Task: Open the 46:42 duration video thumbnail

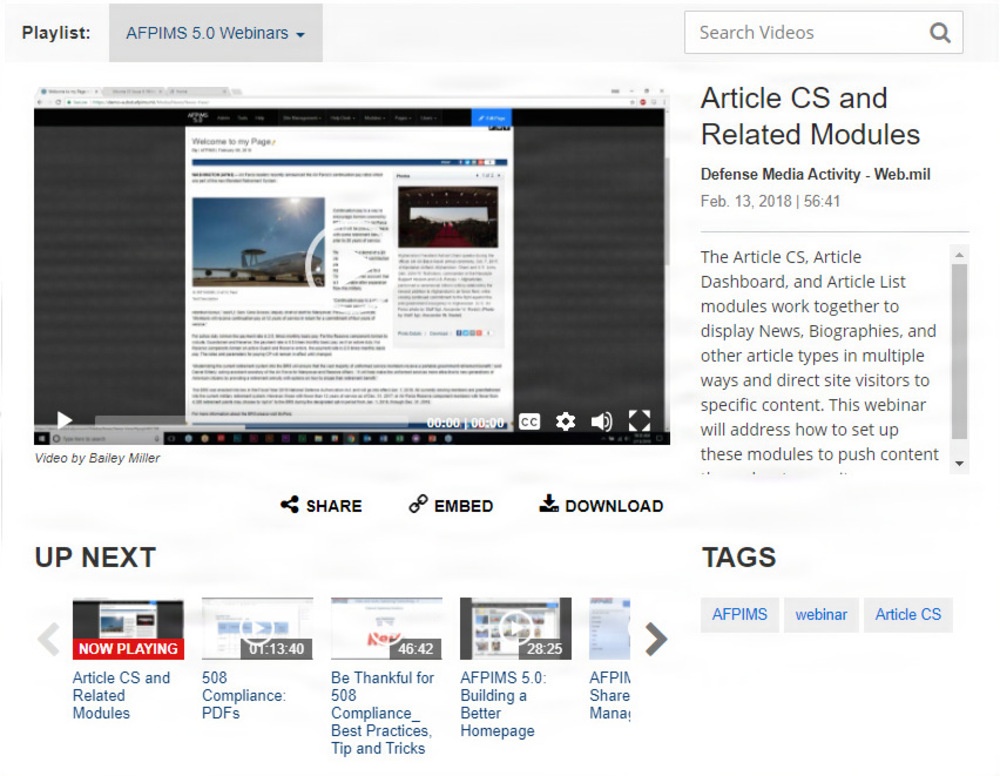Action: 386,628
